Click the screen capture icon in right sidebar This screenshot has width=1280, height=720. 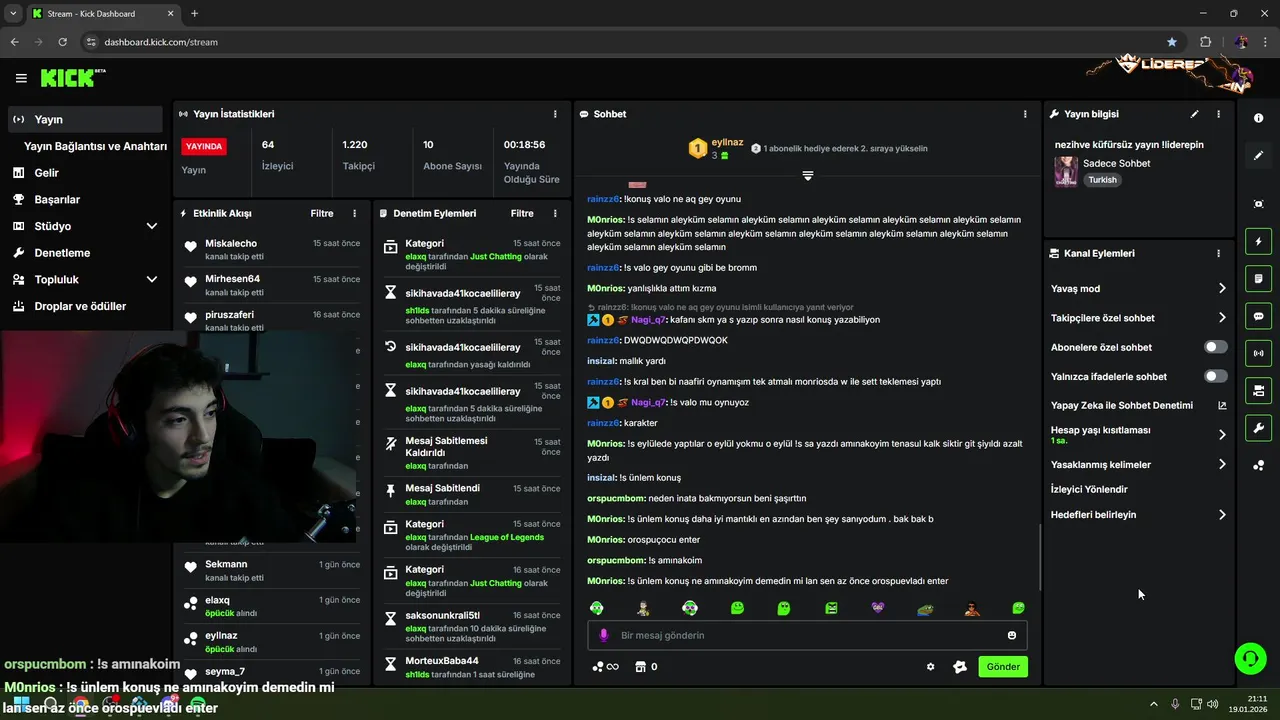pyautogui.click(x=1258, y=204)
